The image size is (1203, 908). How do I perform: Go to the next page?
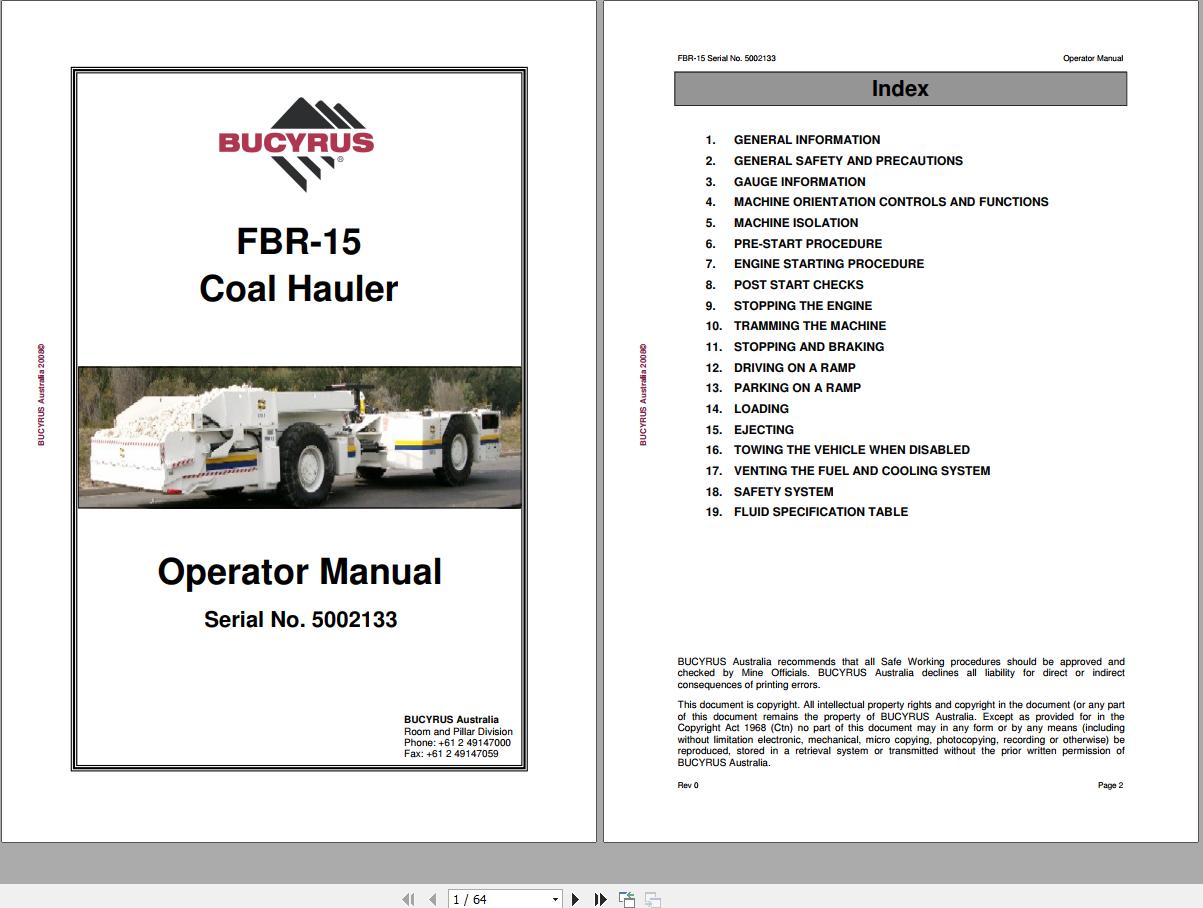click(575, 899)
